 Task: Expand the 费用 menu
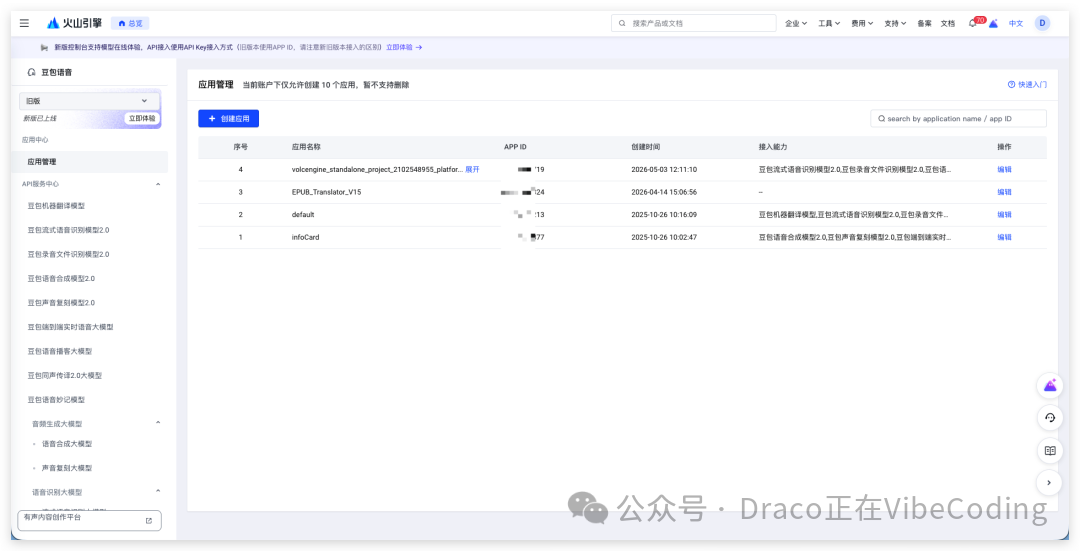tap(862, 23)
